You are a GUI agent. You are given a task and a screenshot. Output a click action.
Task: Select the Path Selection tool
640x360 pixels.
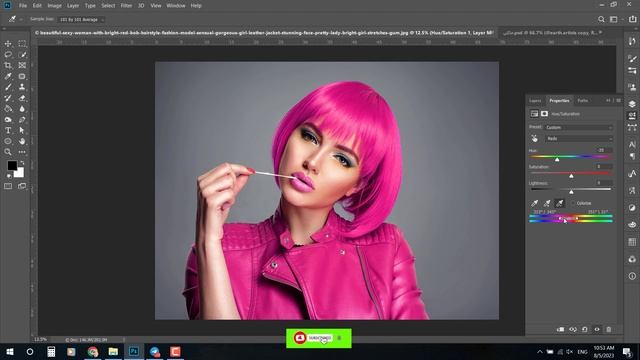(x=22, y=130)
